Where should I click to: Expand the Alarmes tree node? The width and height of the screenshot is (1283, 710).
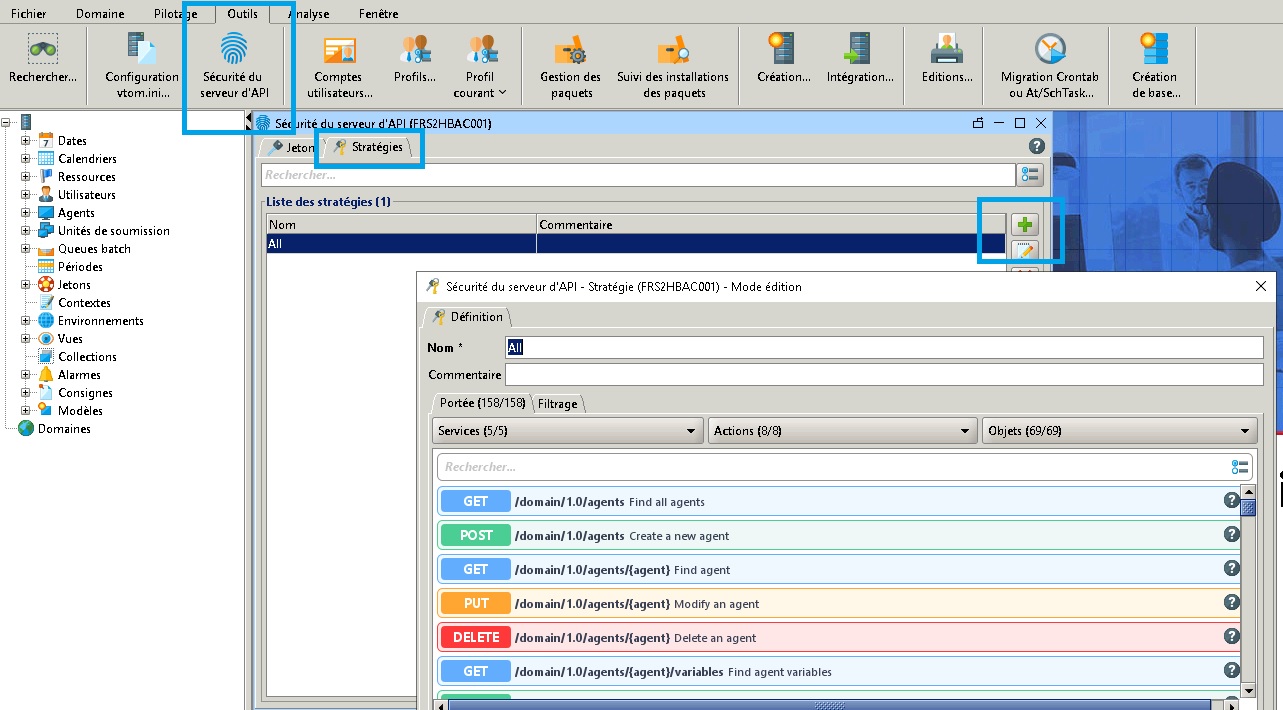click(26, 375)
